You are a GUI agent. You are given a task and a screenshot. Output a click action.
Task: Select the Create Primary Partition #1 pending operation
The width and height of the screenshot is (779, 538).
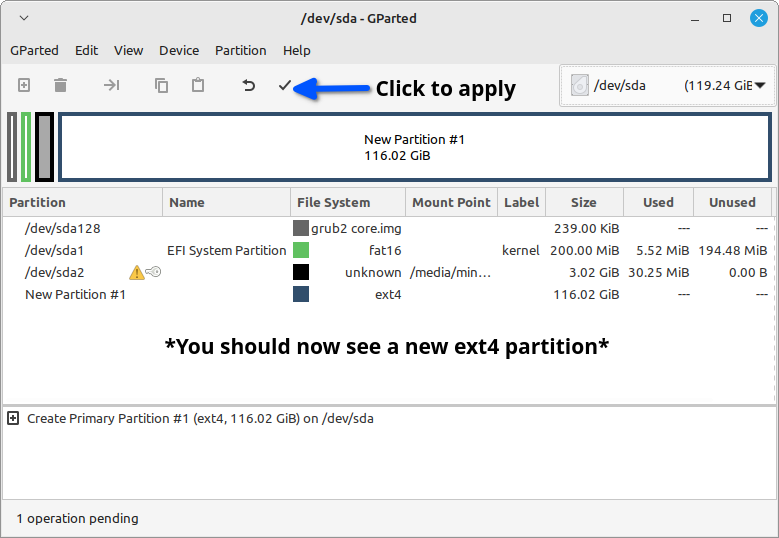click(200, 418)
